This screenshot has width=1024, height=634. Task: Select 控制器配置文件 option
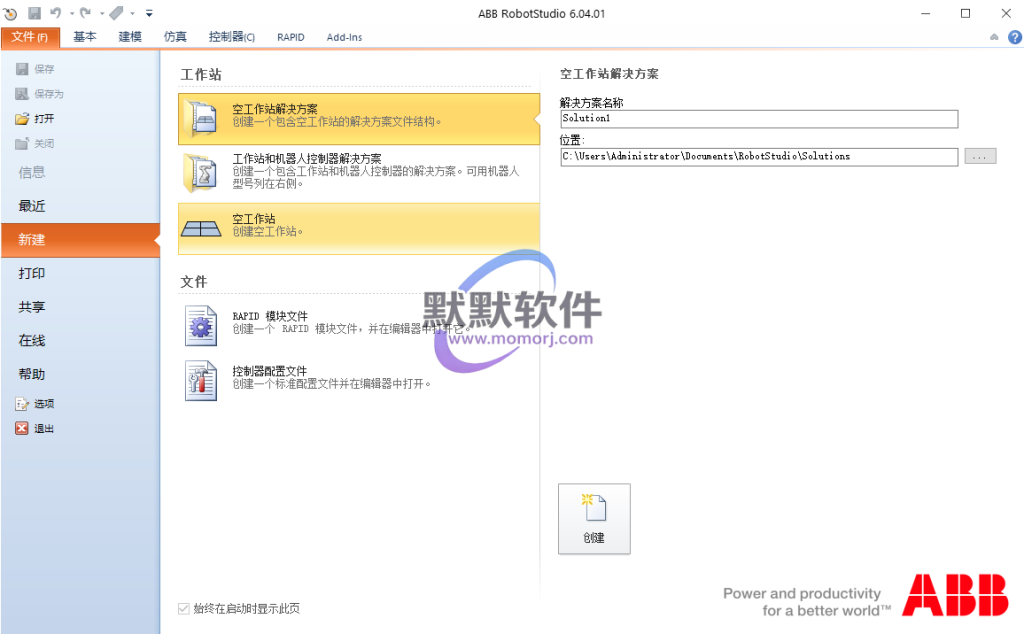pyautogui.click(x=359, y=379)
